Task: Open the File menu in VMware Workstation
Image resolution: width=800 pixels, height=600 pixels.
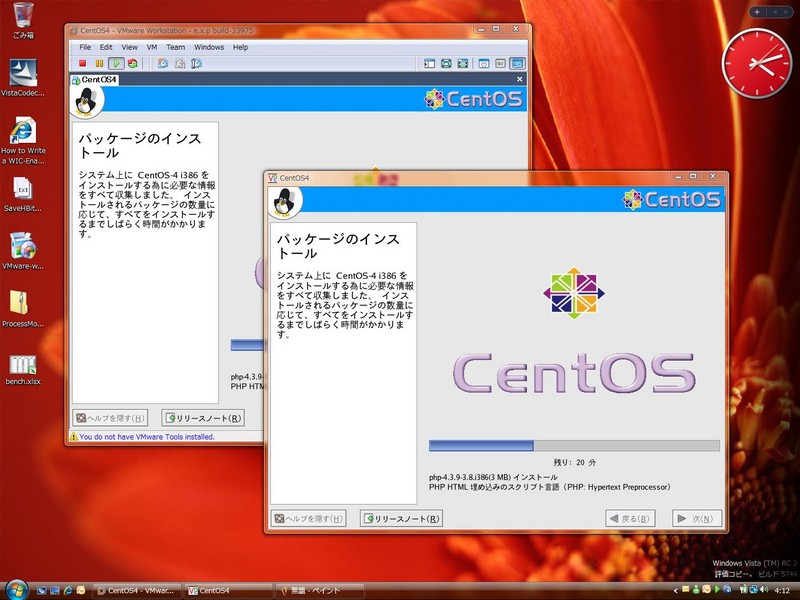Action: coord(85,47)
